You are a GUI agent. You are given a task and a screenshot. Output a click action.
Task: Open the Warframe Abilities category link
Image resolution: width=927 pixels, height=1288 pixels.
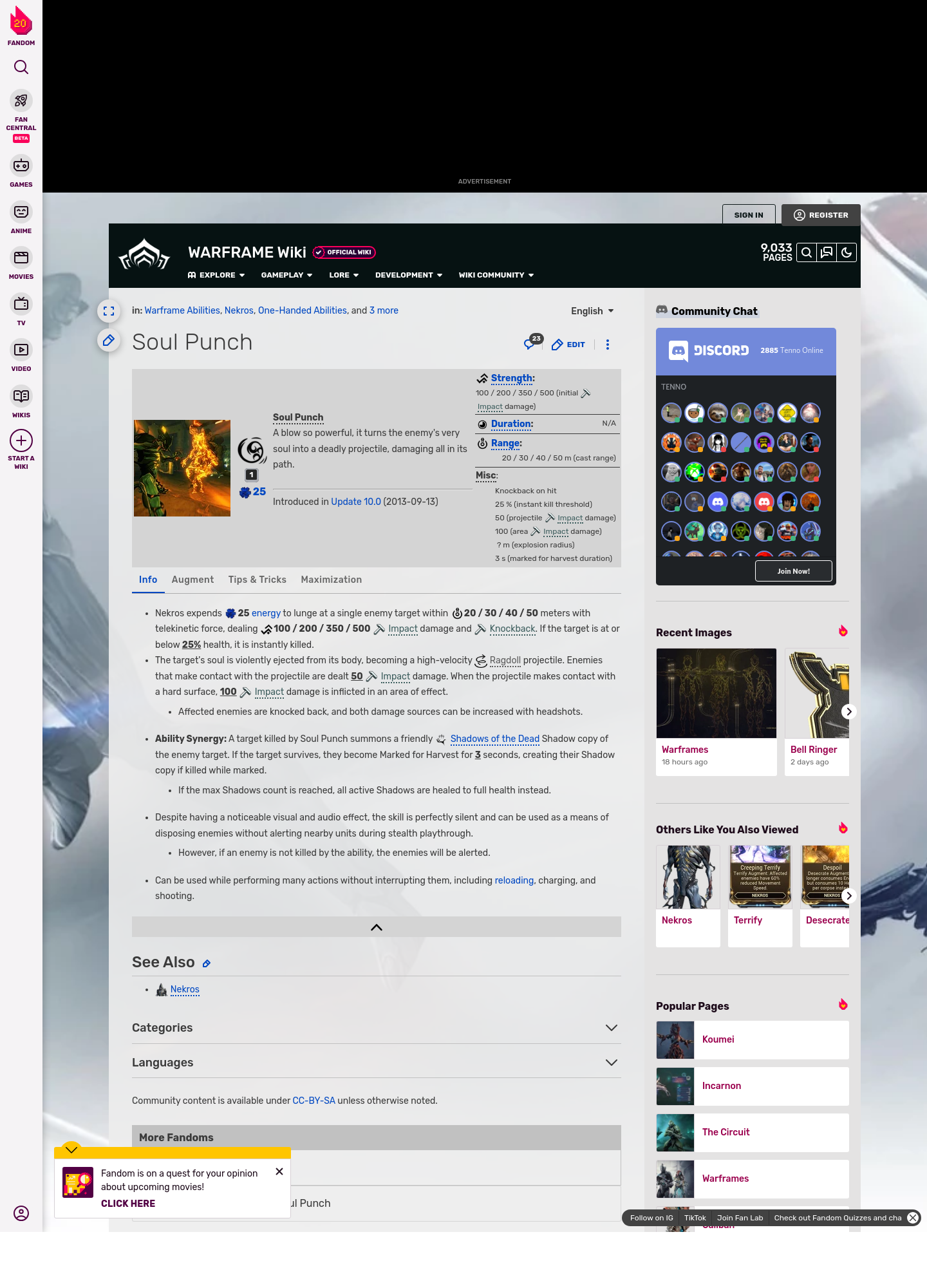(x=182, y=310)
